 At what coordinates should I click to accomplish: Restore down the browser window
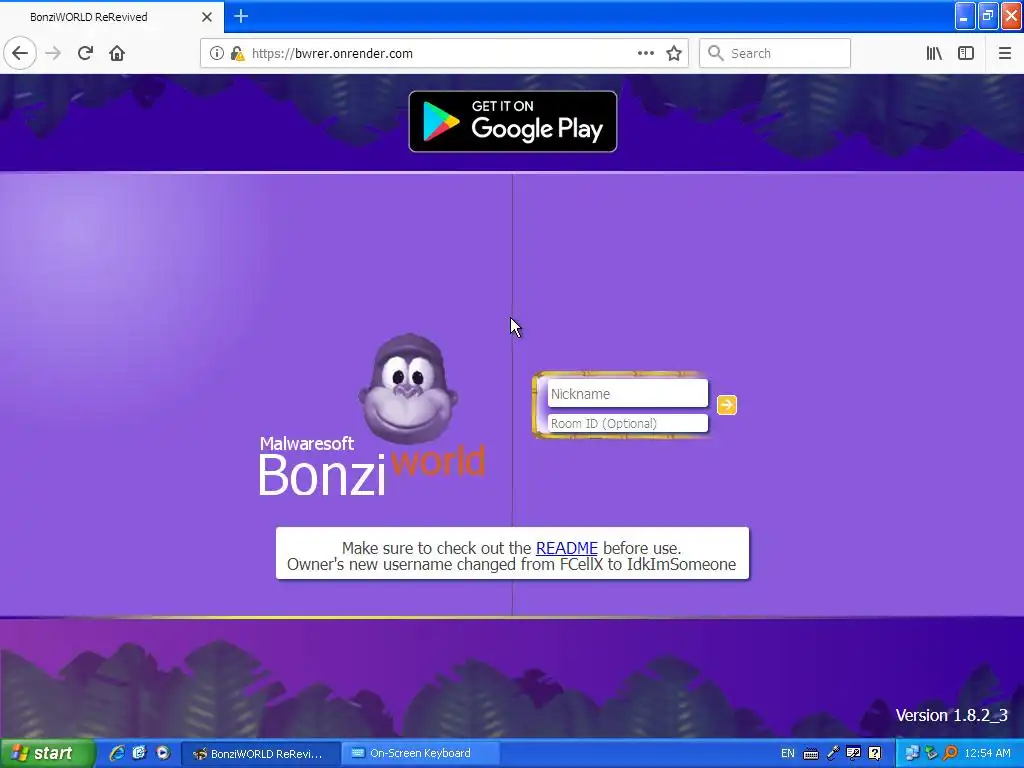[x=988, y=16]
